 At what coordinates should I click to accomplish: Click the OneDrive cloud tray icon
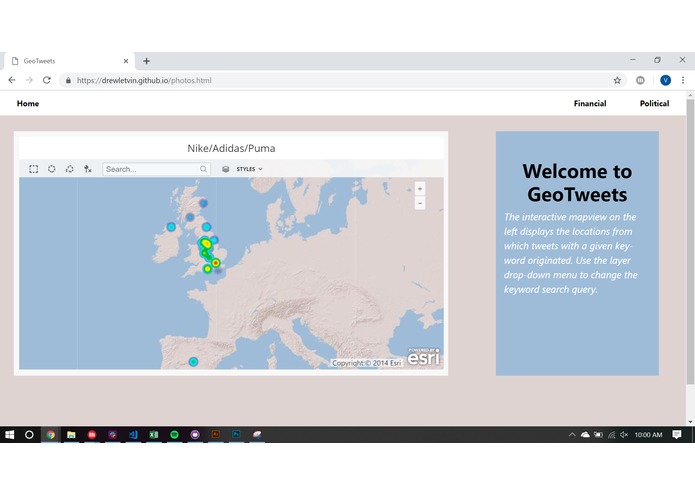coord(585,435)
